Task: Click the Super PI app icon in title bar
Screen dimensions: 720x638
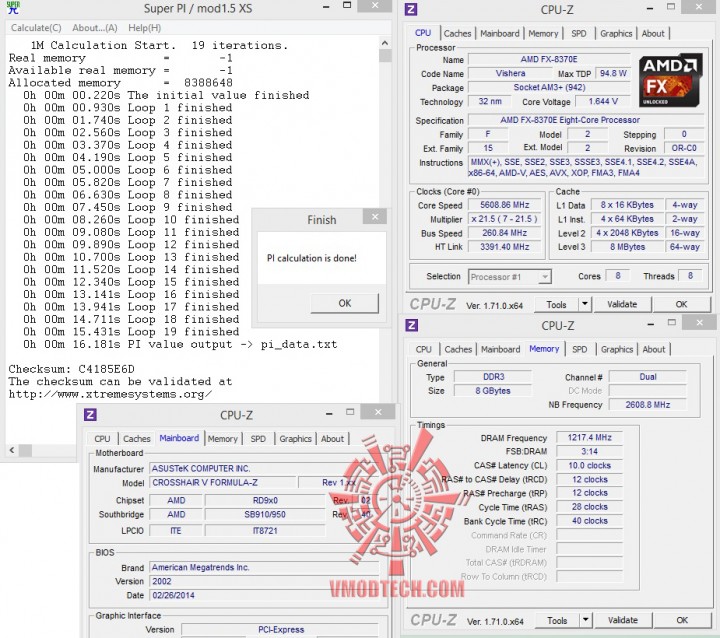Action: 12,7
